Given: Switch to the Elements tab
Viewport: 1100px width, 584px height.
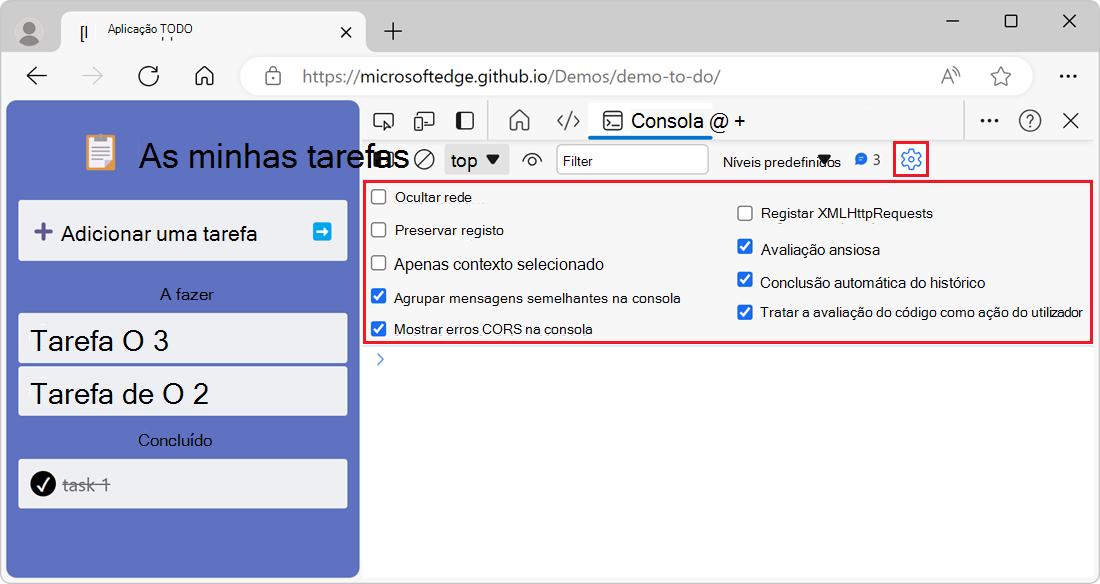Looking at the screenshot, I should (x=568, y=120).
